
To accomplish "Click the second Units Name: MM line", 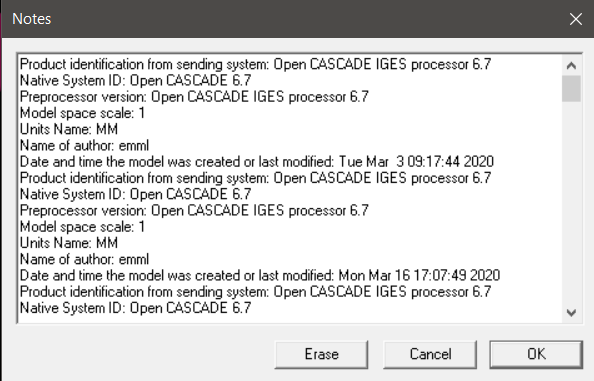I will pos(69,243).
